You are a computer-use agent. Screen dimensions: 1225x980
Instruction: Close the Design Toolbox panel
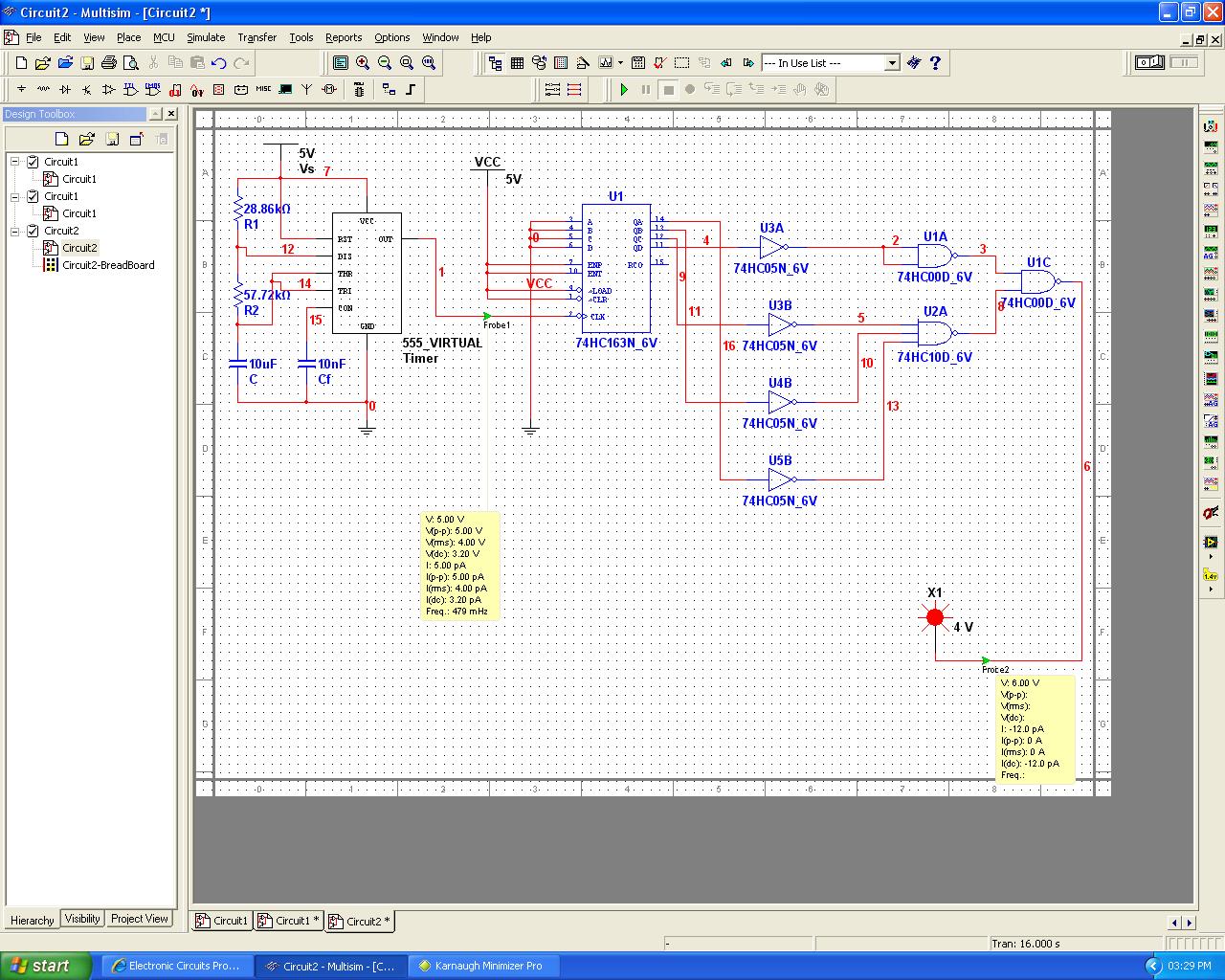pos(170,114)
